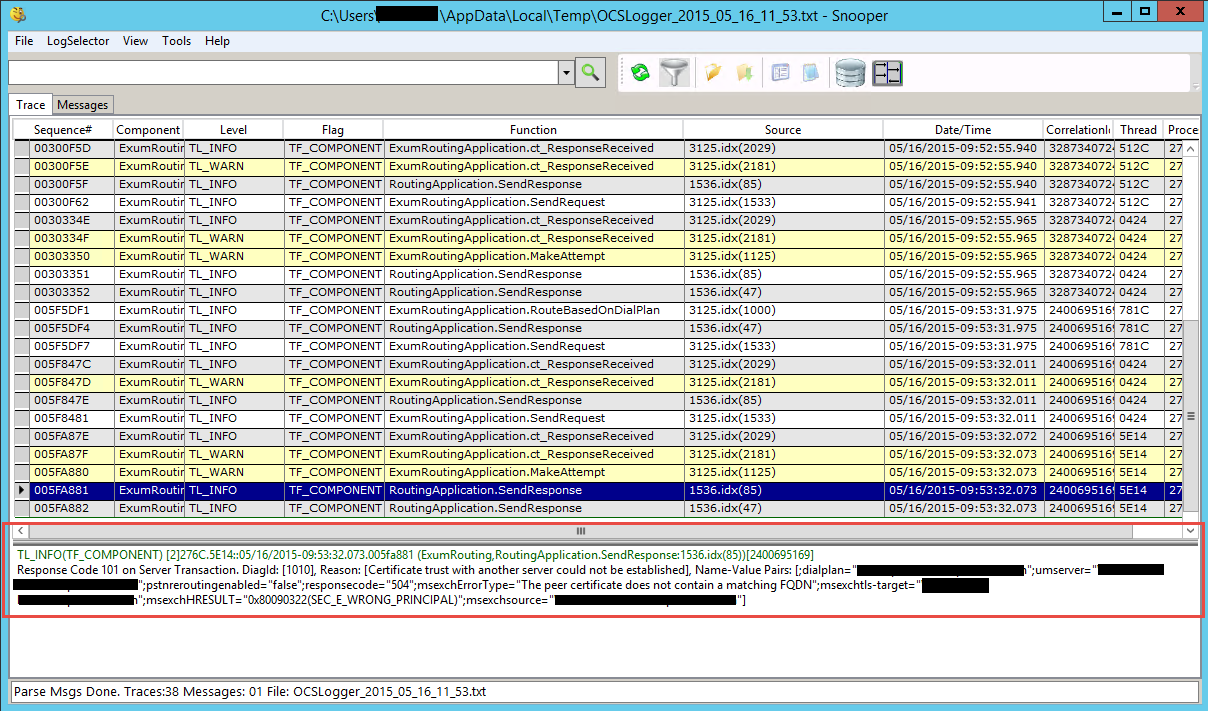This screenshot has height=711, width=1208.
Task: Select trace row 0030334F
Action: pos(598,238)
